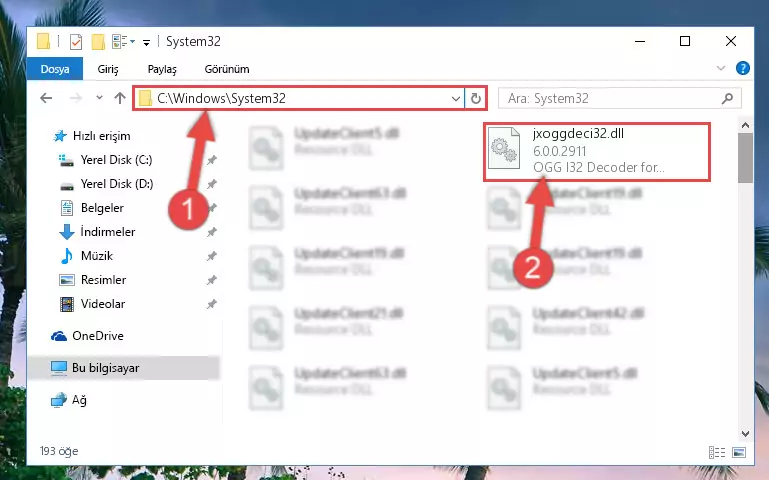The width and height of the screenshot is (769, 480).
Task: Select OneDrive in navigation pane
Action: (98, 336)
